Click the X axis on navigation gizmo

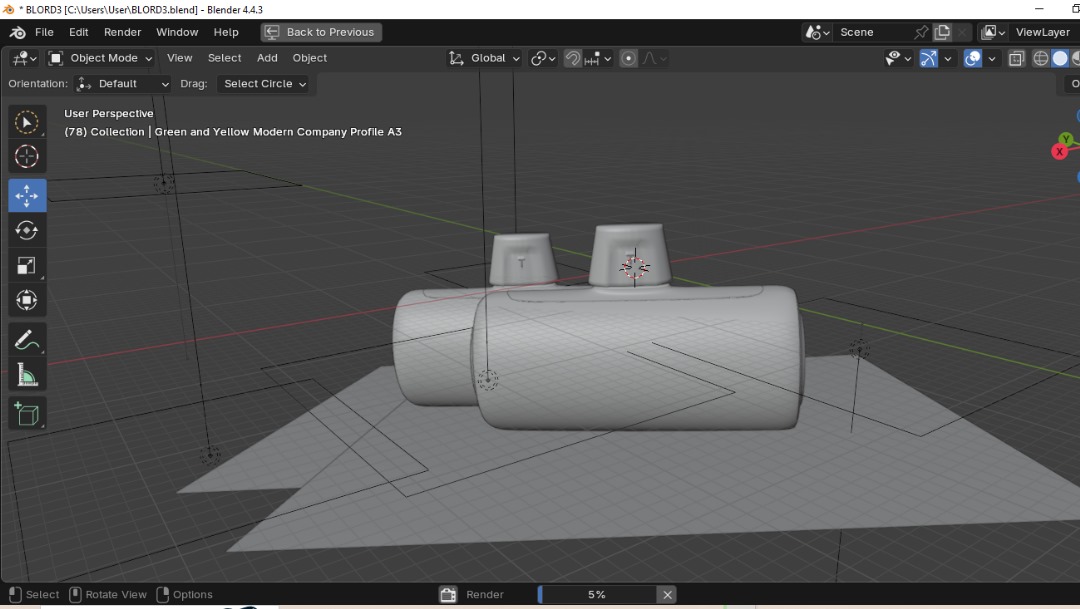click(1059, 152)
